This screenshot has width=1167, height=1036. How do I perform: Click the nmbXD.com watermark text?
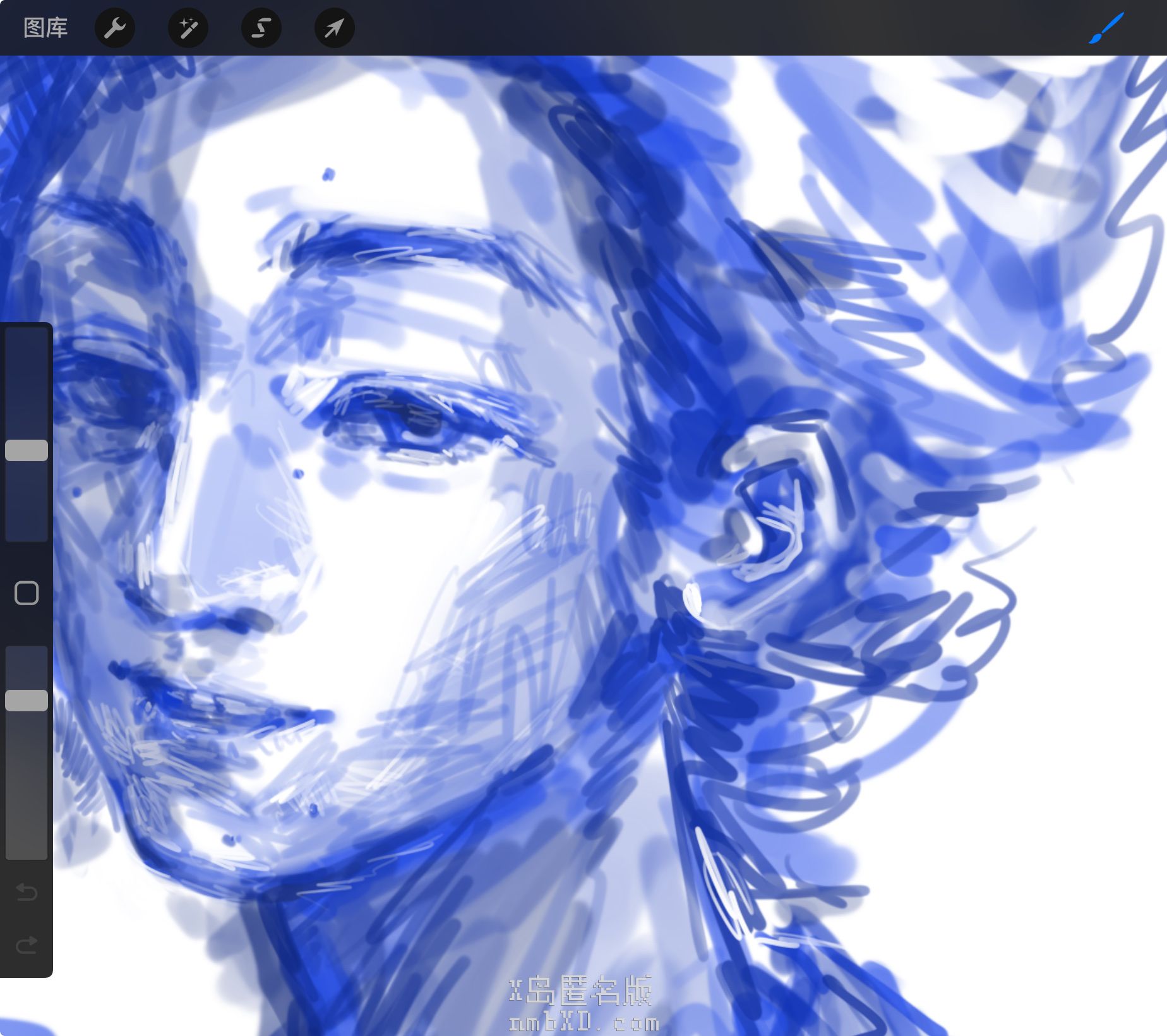tap(583, 1022)
